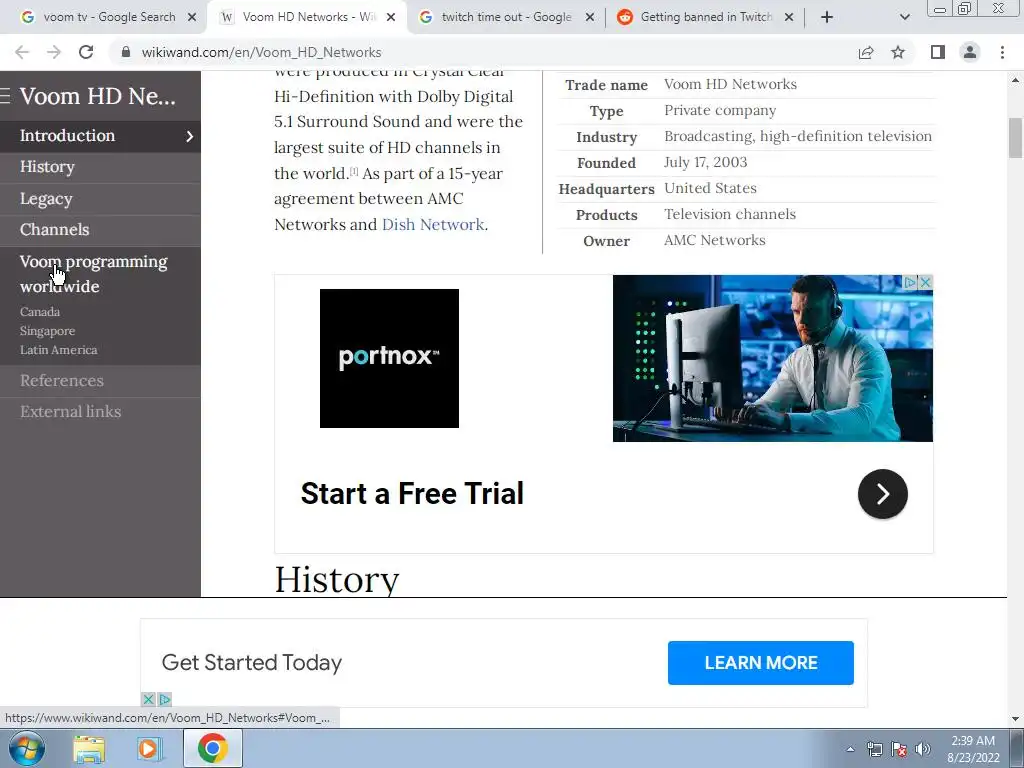Open a new tab with the plus button
This screenshot has width=1024, height=768.
(827, 18)
